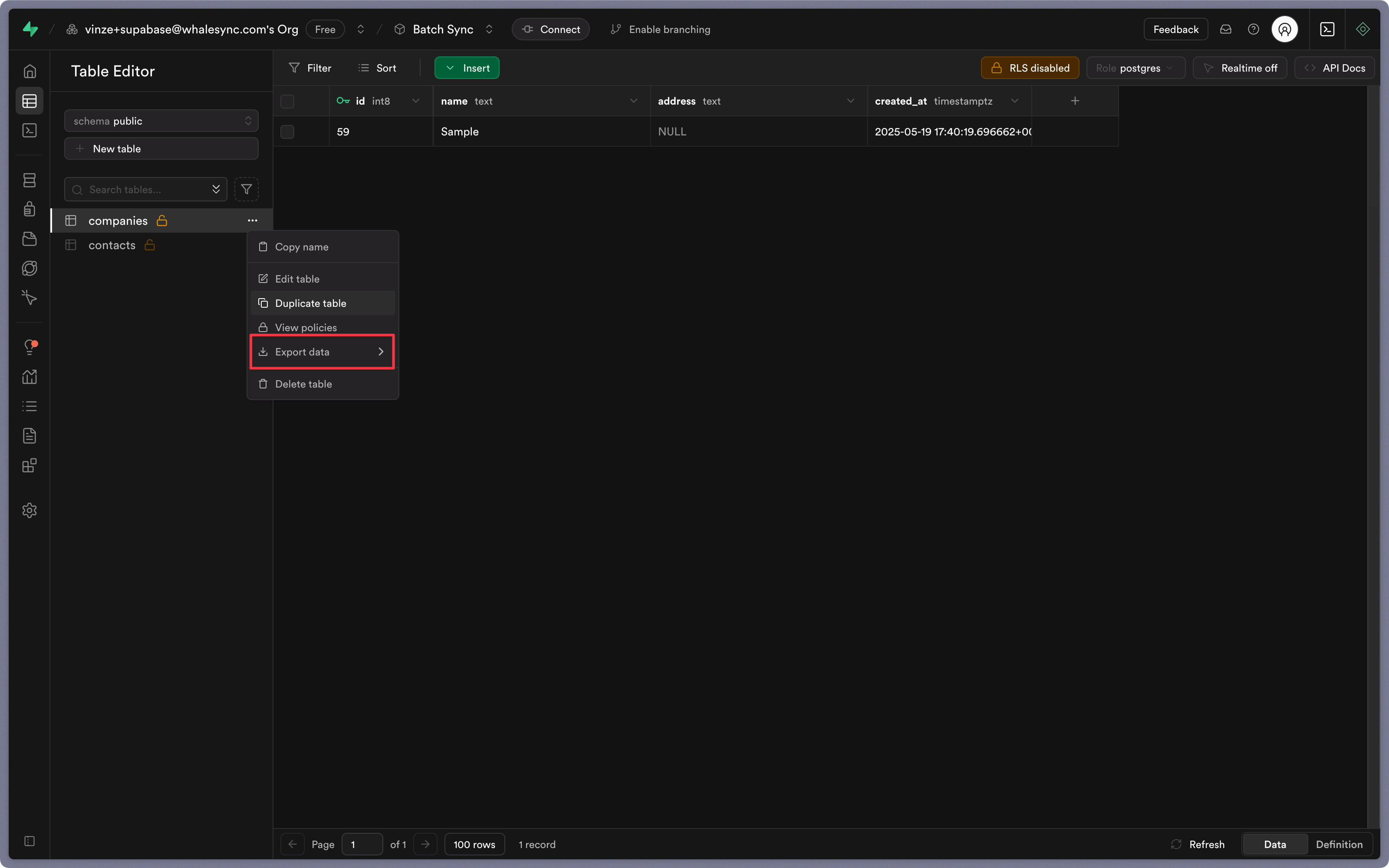Click the Realtime off button

(x=1240, y=68)
